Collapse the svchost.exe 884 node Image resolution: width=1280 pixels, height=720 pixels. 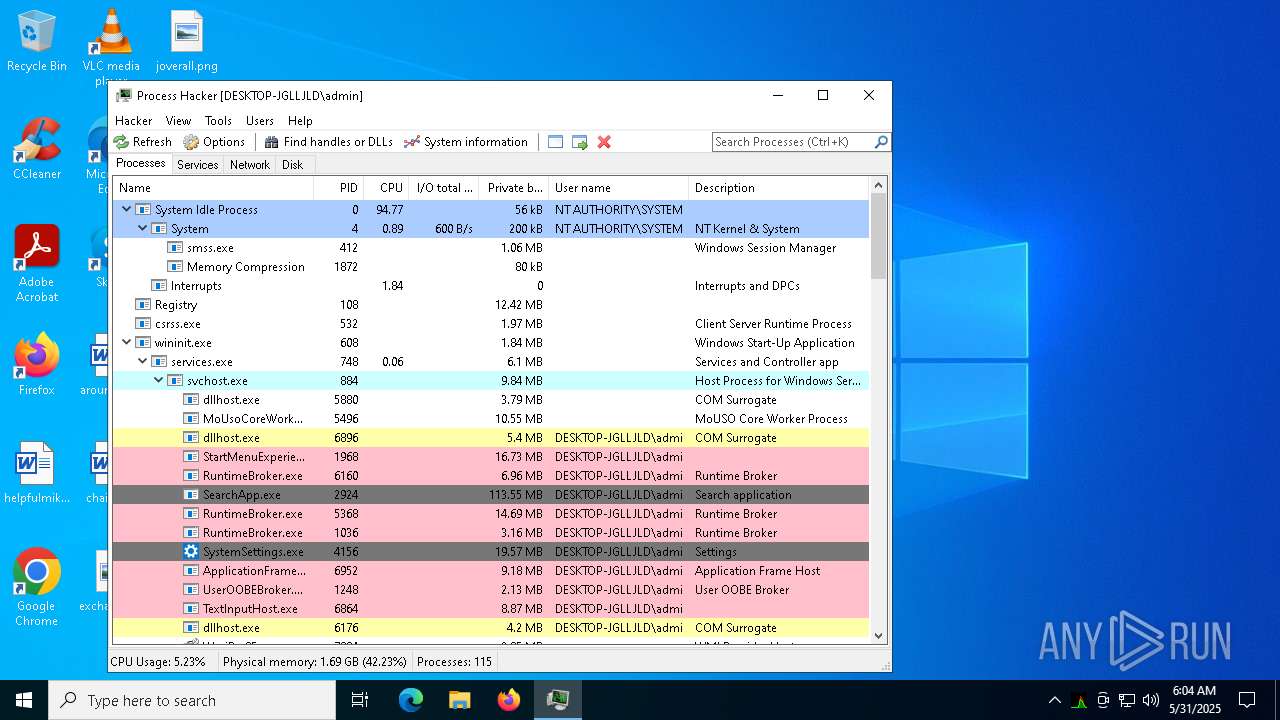click(158, 381)
